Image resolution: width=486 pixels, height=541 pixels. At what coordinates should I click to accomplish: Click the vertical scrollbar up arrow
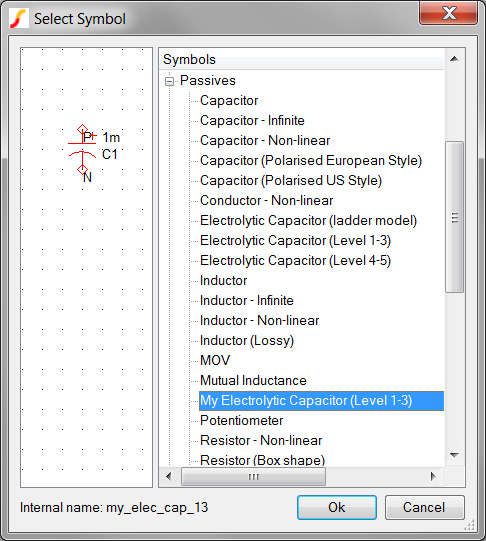454,59
